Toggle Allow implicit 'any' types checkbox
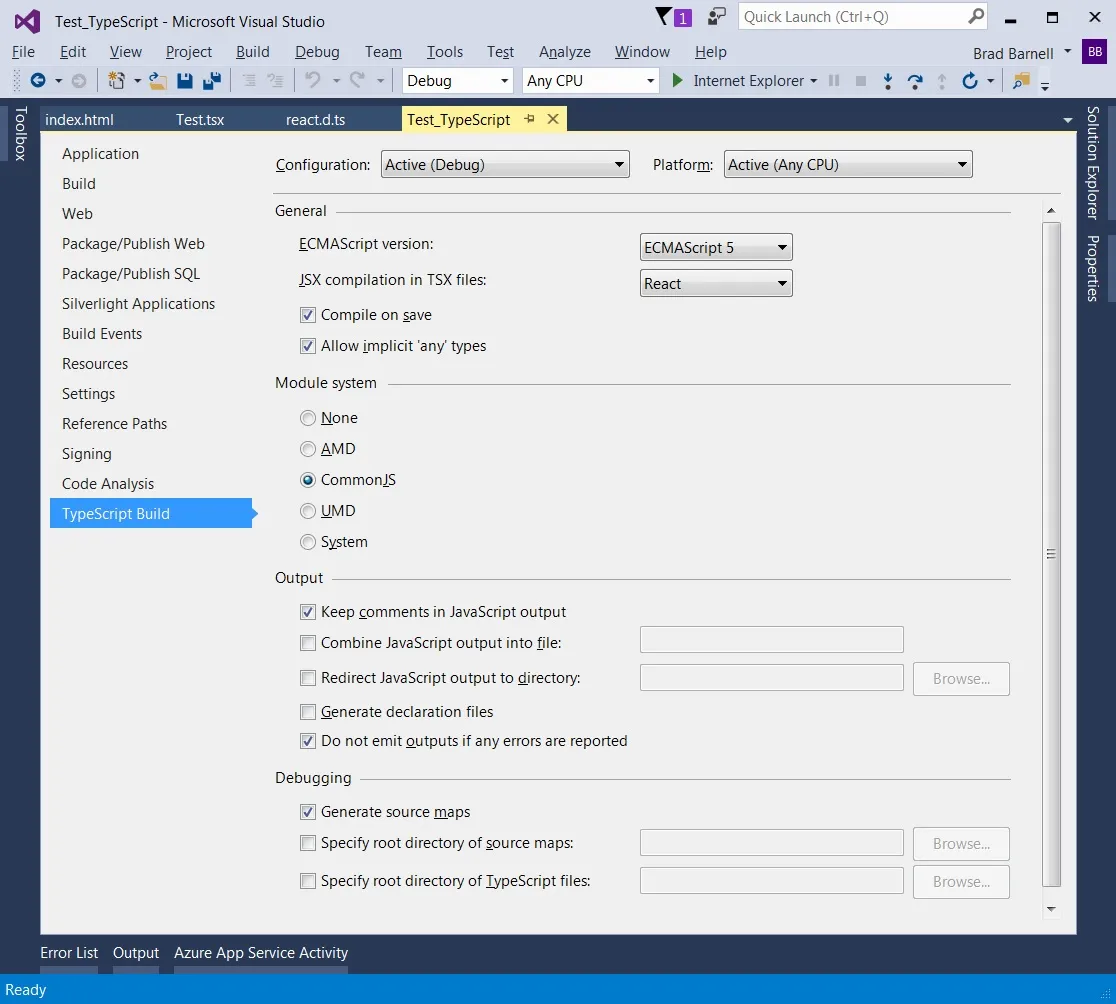 pyautogui.click(x=307, y=346)
